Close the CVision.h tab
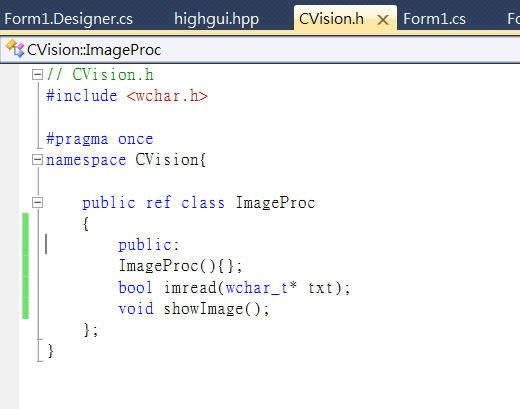This screenshot has height=409, width=520. [x=383, y=20]
